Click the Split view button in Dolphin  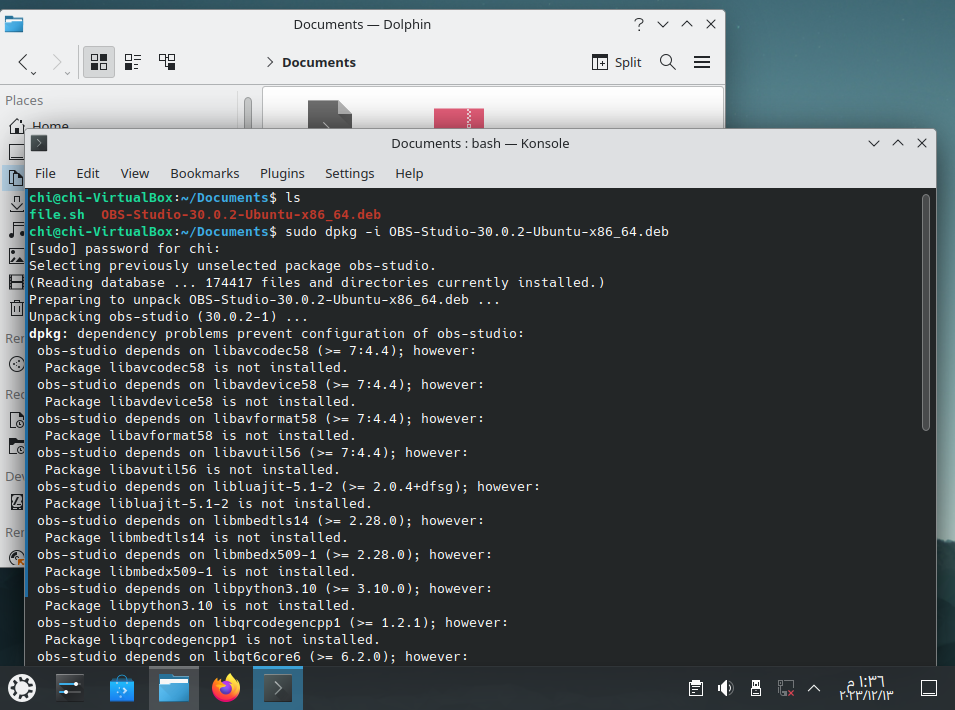(617, 62)
